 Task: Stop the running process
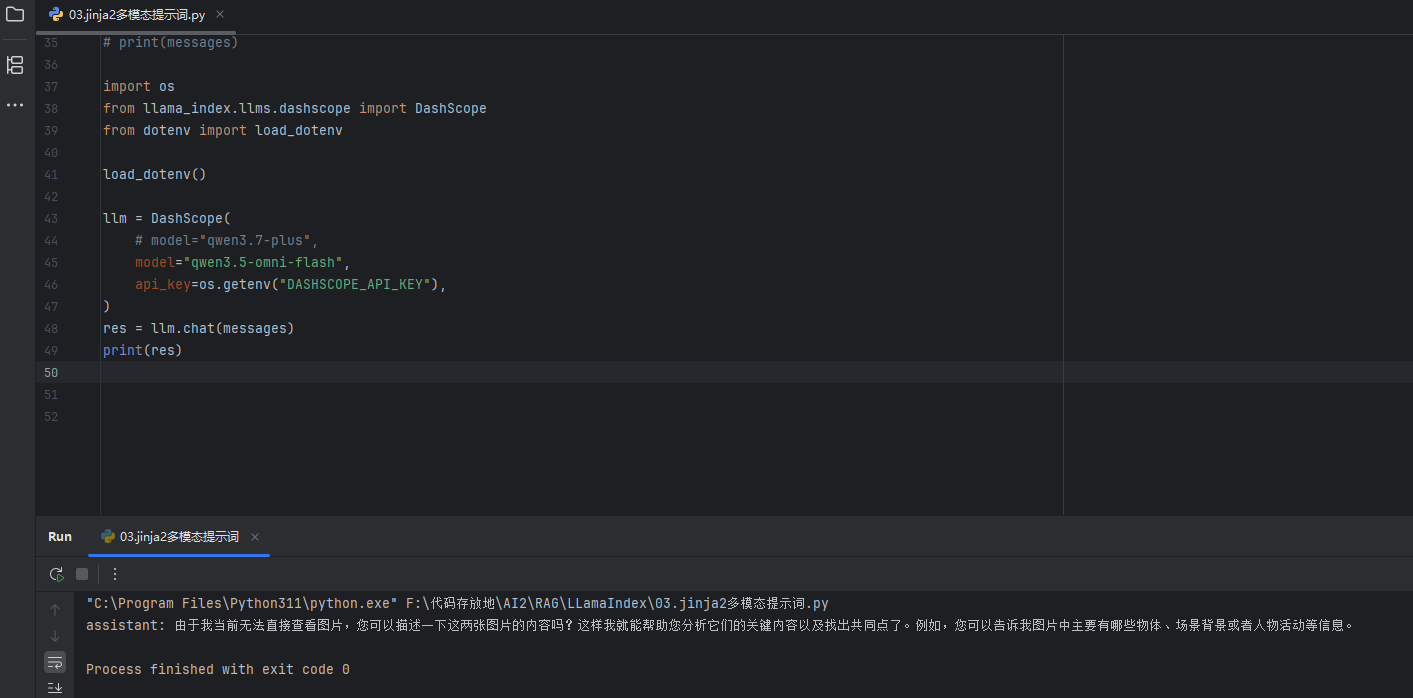pyautogui.click(x=82, y=574)
